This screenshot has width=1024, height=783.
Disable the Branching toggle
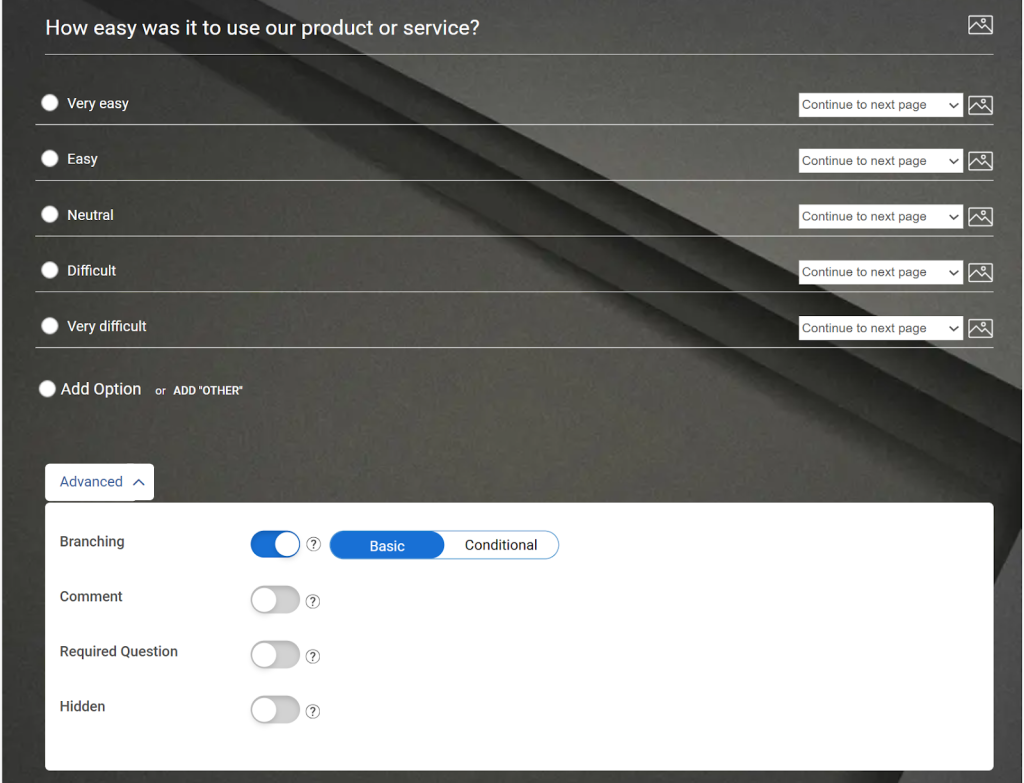coord(275,544)
